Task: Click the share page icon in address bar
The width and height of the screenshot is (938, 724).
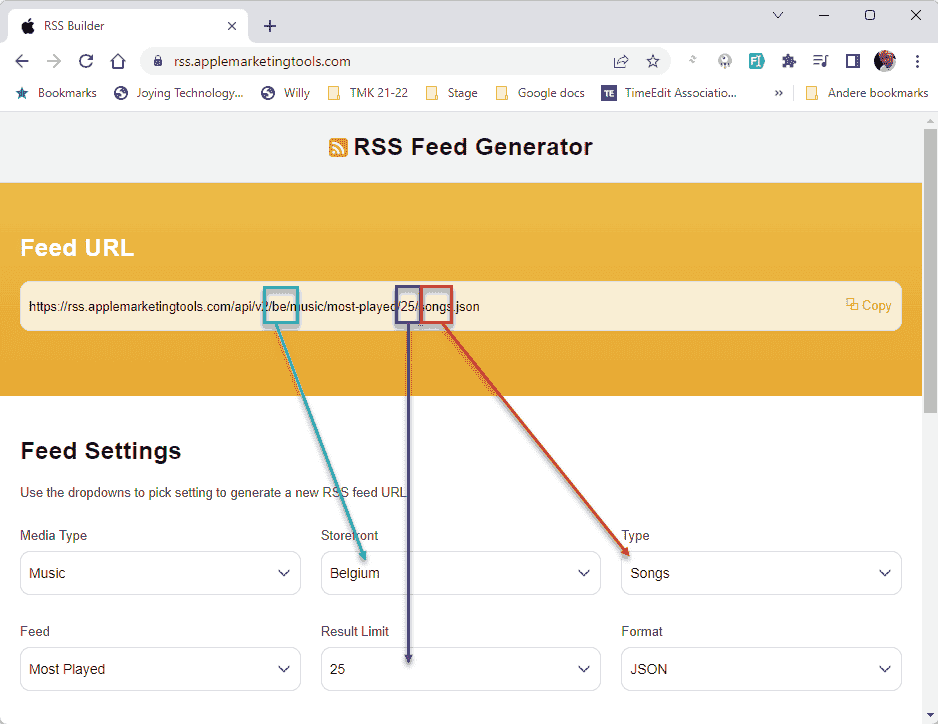Action: click(621, 61)
